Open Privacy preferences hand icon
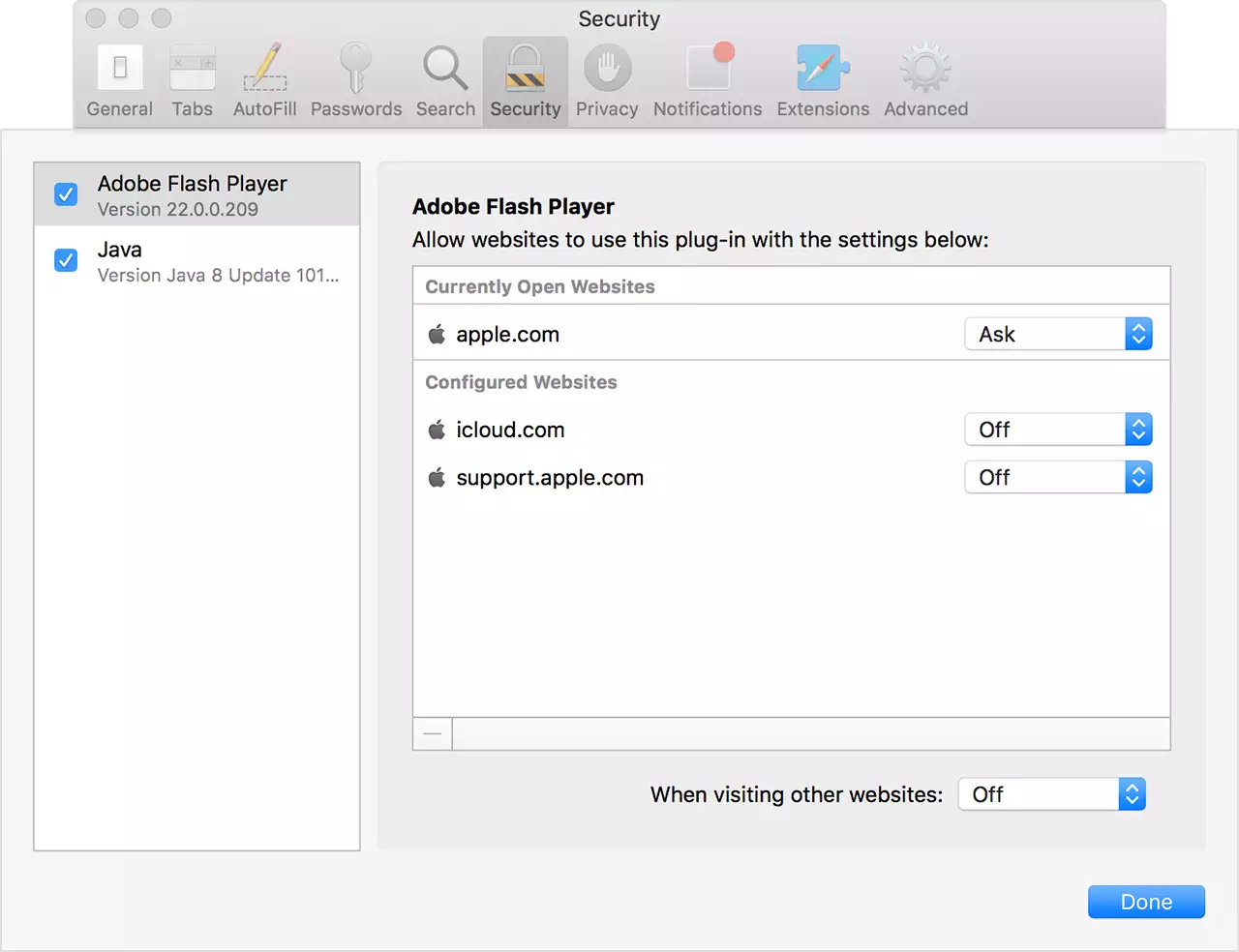1239x952 pixels. point(607,69)
